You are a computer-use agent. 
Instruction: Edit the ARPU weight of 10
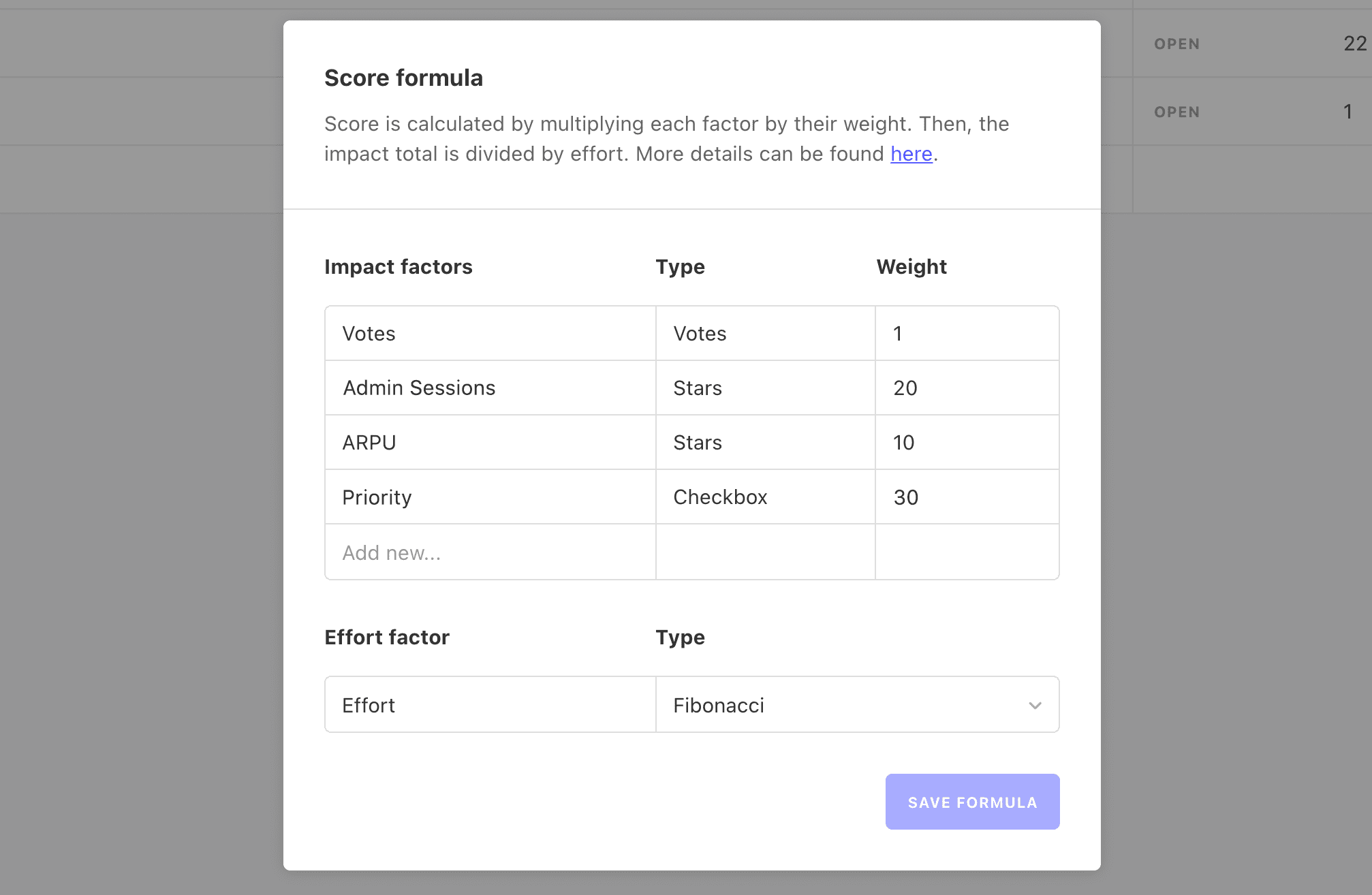[x=966, y=442]
